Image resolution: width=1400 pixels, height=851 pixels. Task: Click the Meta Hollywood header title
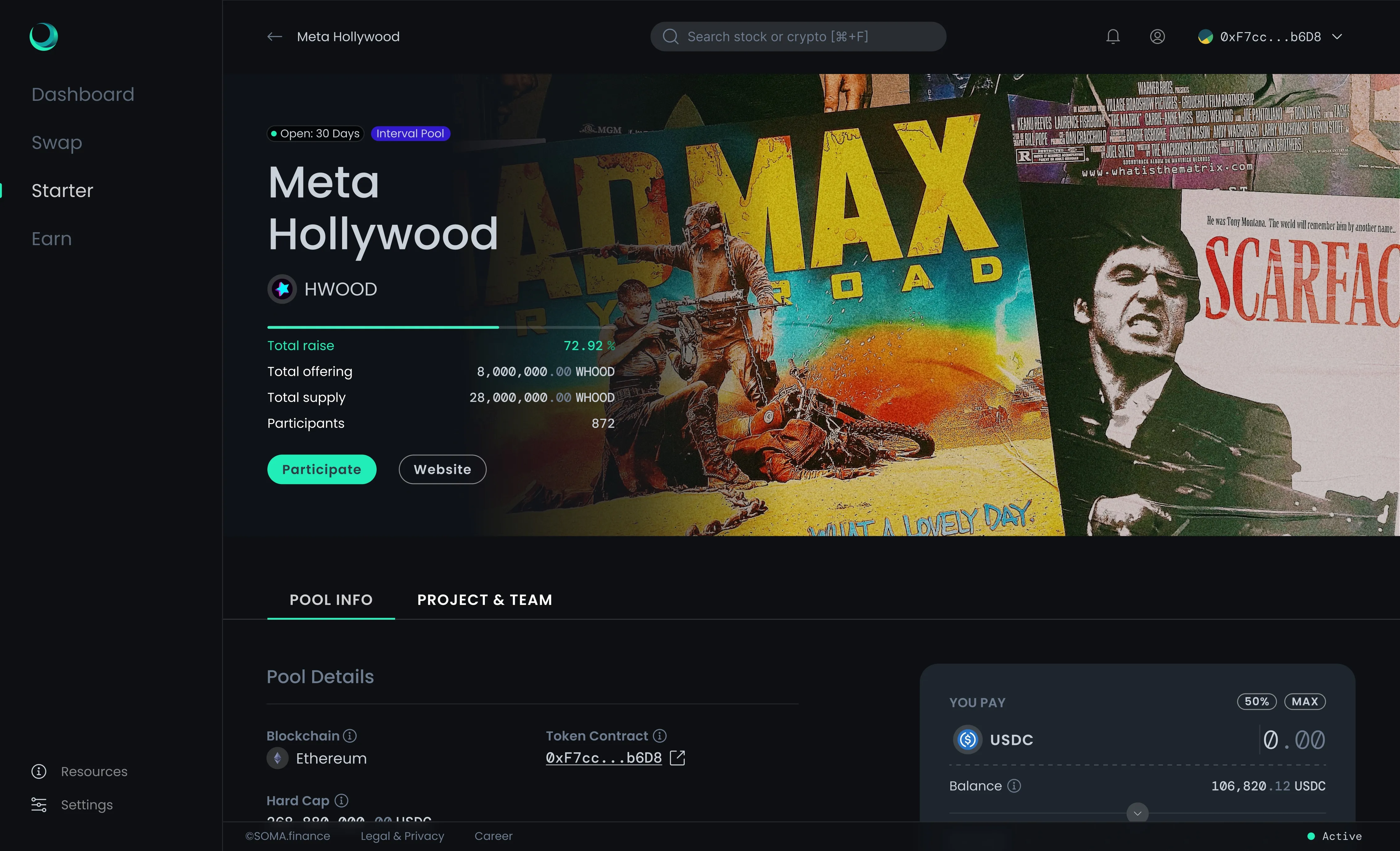[x=348, y=37]
